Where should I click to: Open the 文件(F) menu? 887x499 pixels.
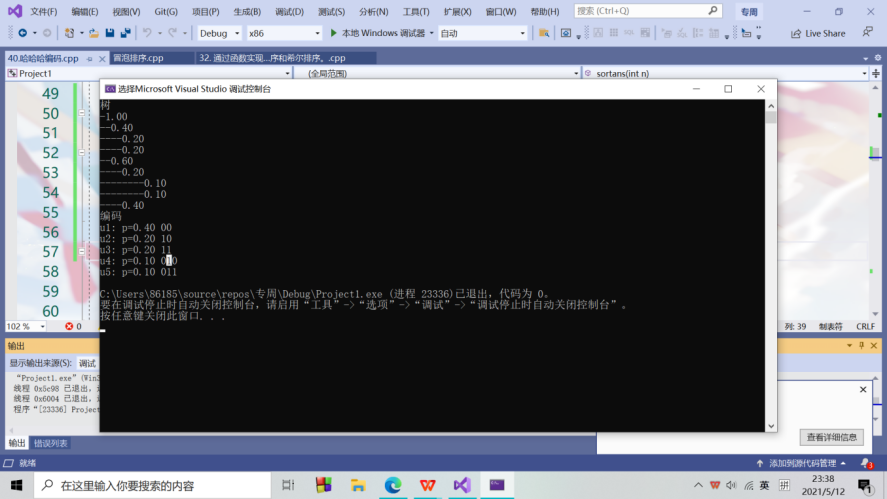coord(43,11)
